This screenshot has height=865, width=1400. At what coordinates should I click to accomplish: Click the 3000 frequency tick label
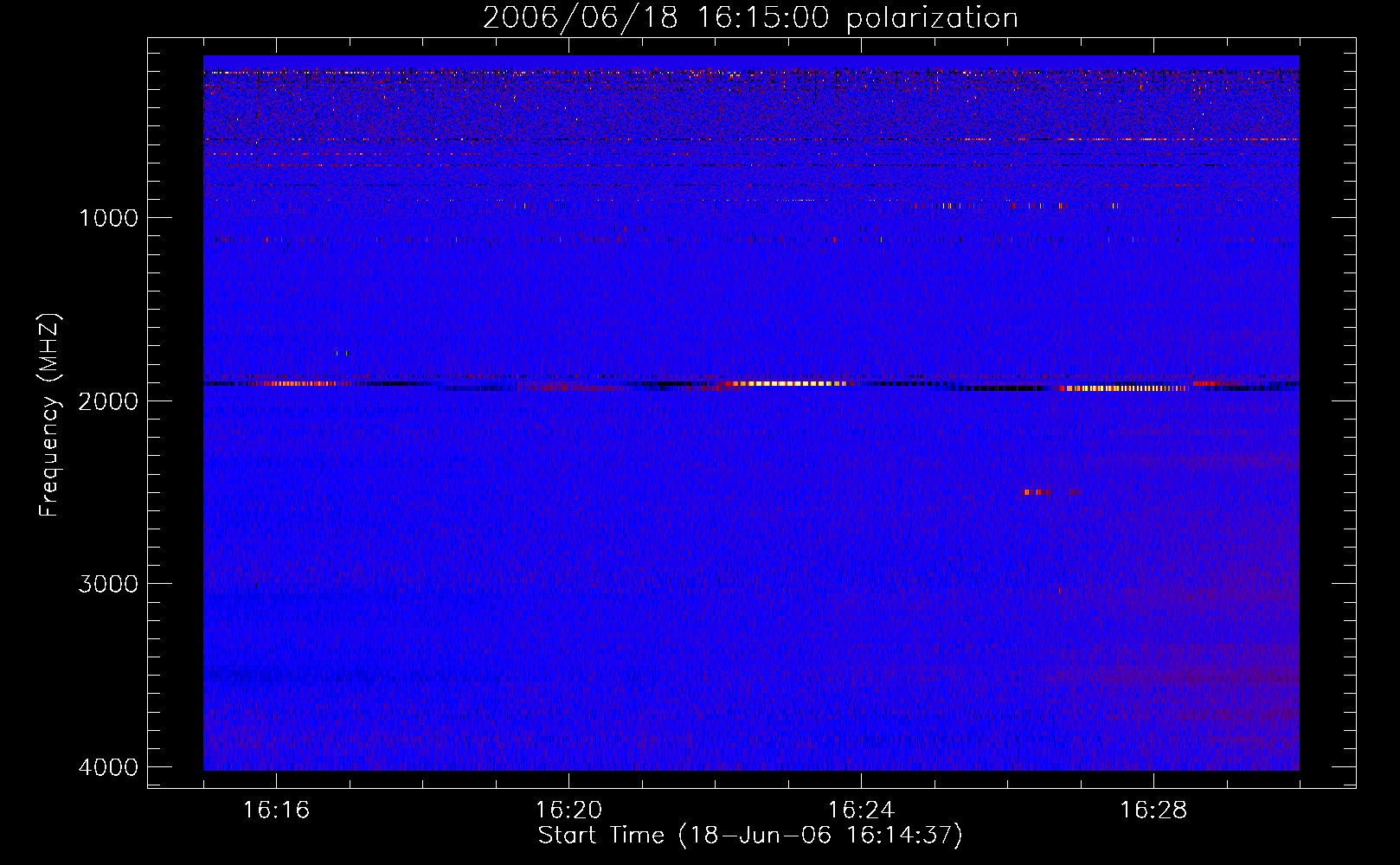pos(108,584)
